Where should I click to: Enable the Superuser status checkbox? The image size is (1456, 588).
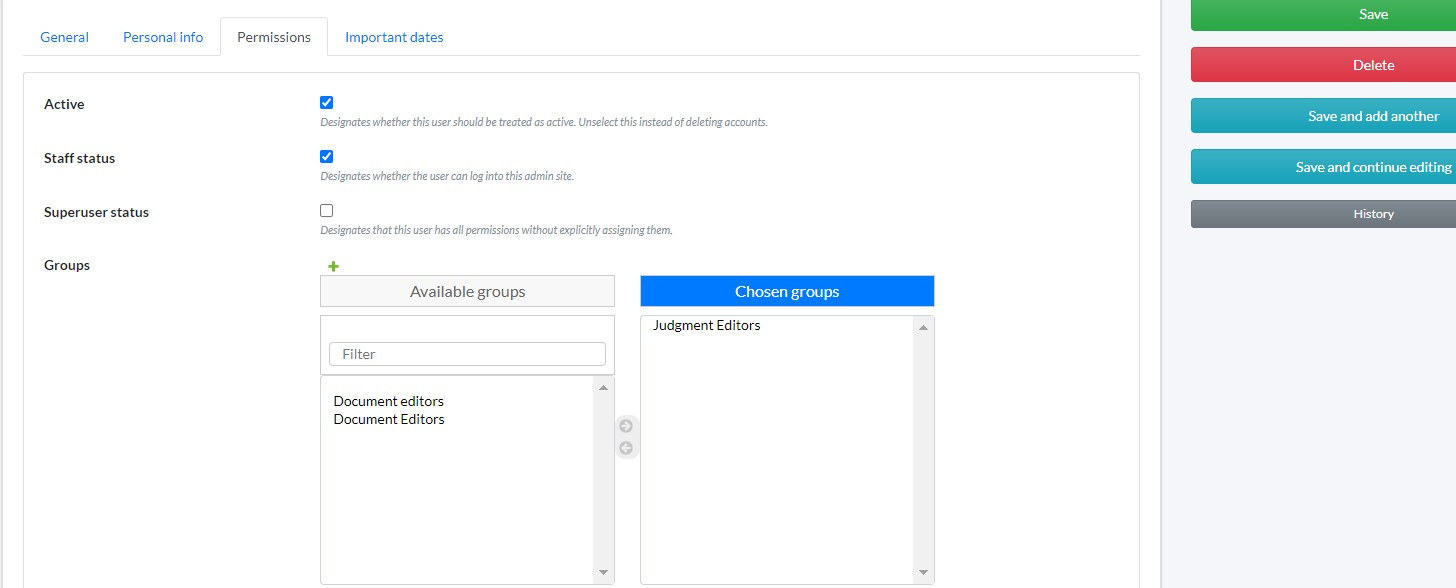coord(326,211)
